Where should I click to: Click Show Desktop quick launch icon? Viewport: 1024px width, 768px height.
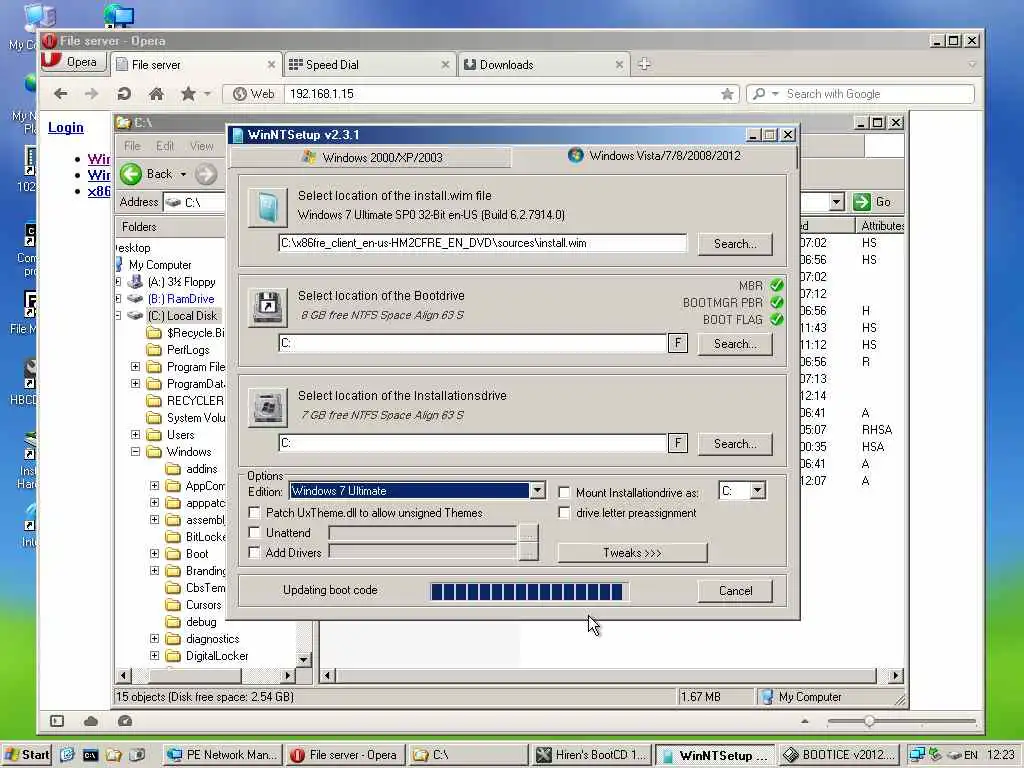pos(67,755)
